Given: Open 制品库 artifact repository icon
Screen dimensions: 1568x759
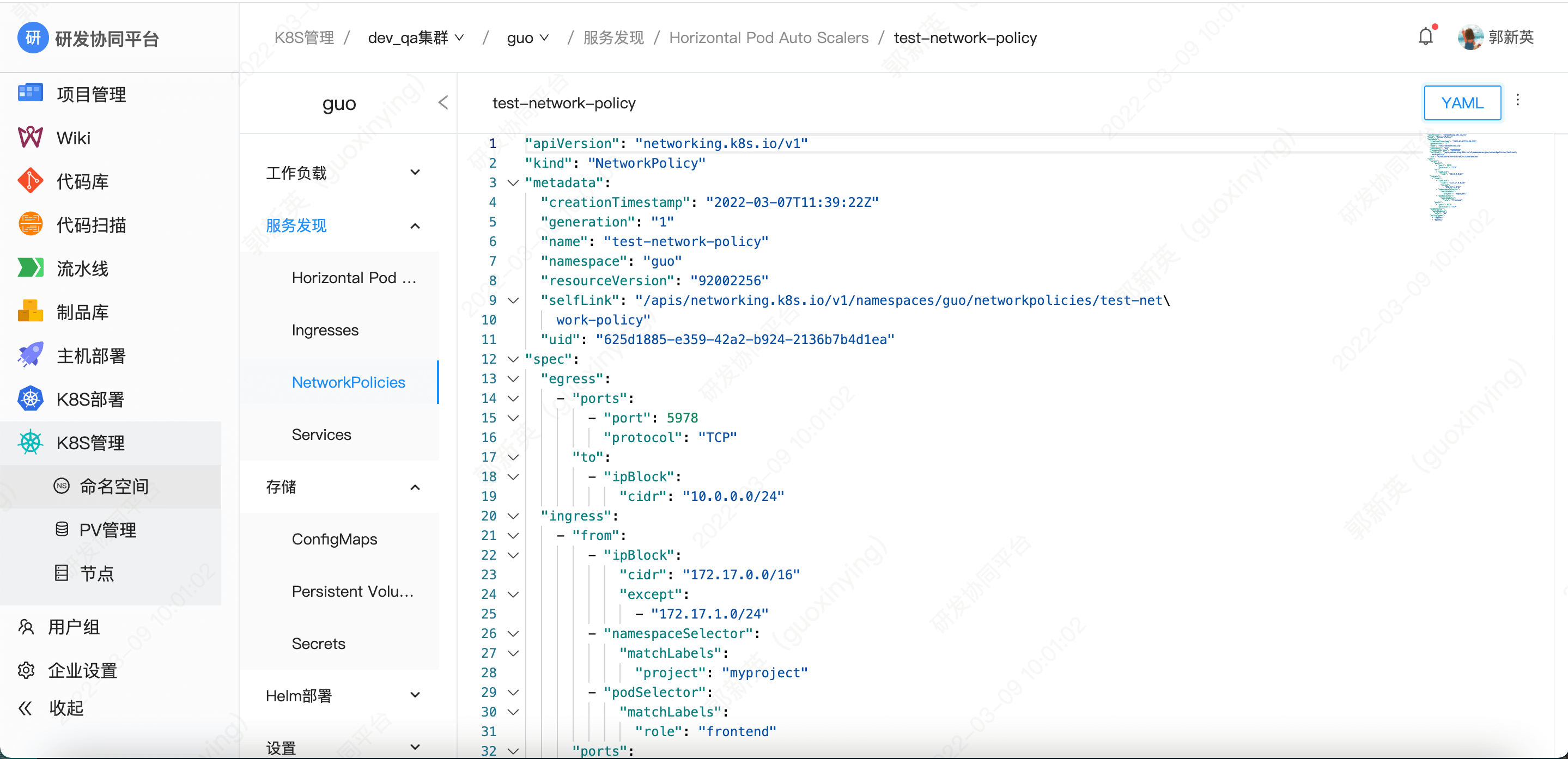Looking at the screenshot, I should pyautogui.click(x=30, y=311).
